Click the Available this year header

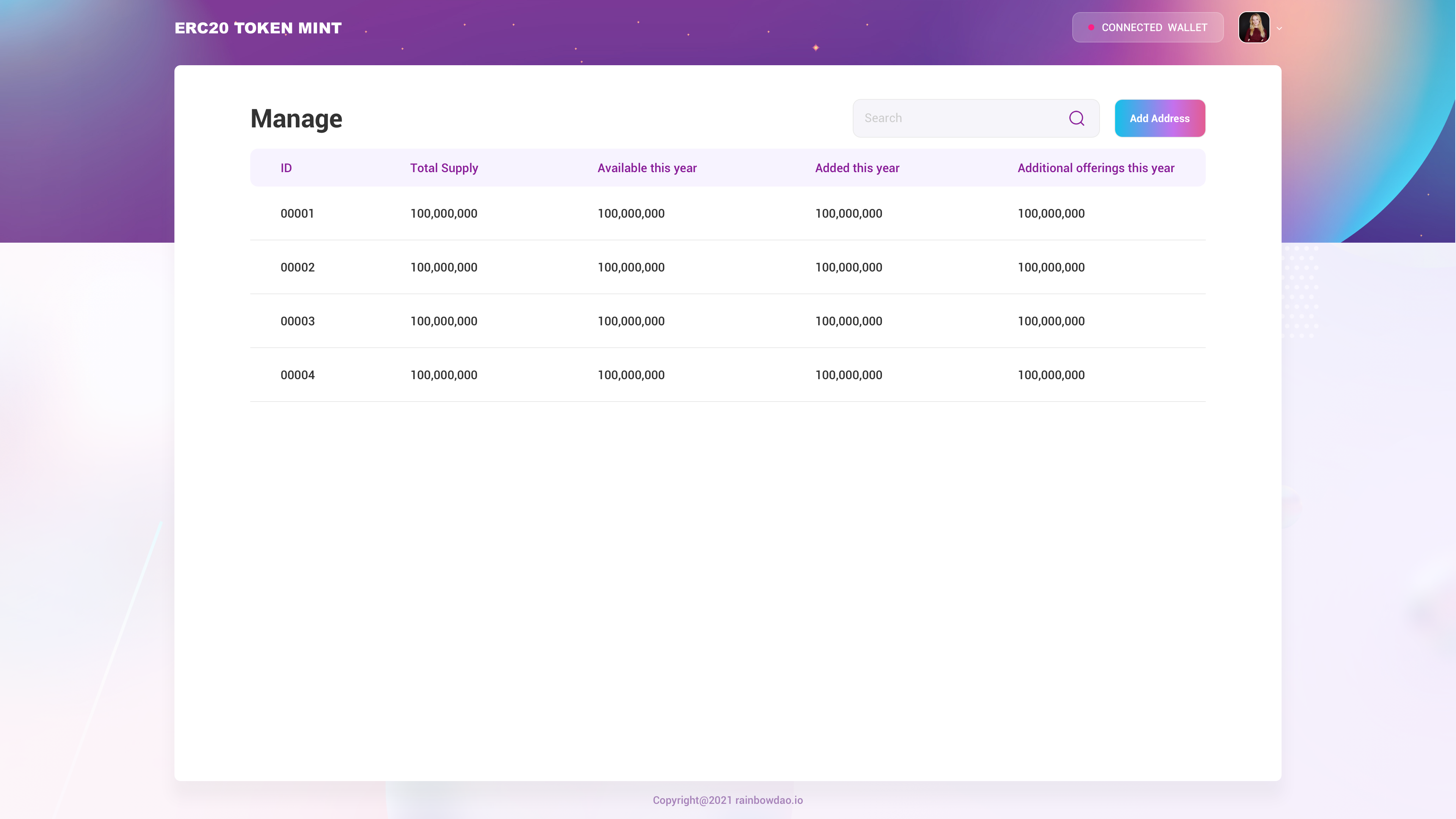(646, 168)
